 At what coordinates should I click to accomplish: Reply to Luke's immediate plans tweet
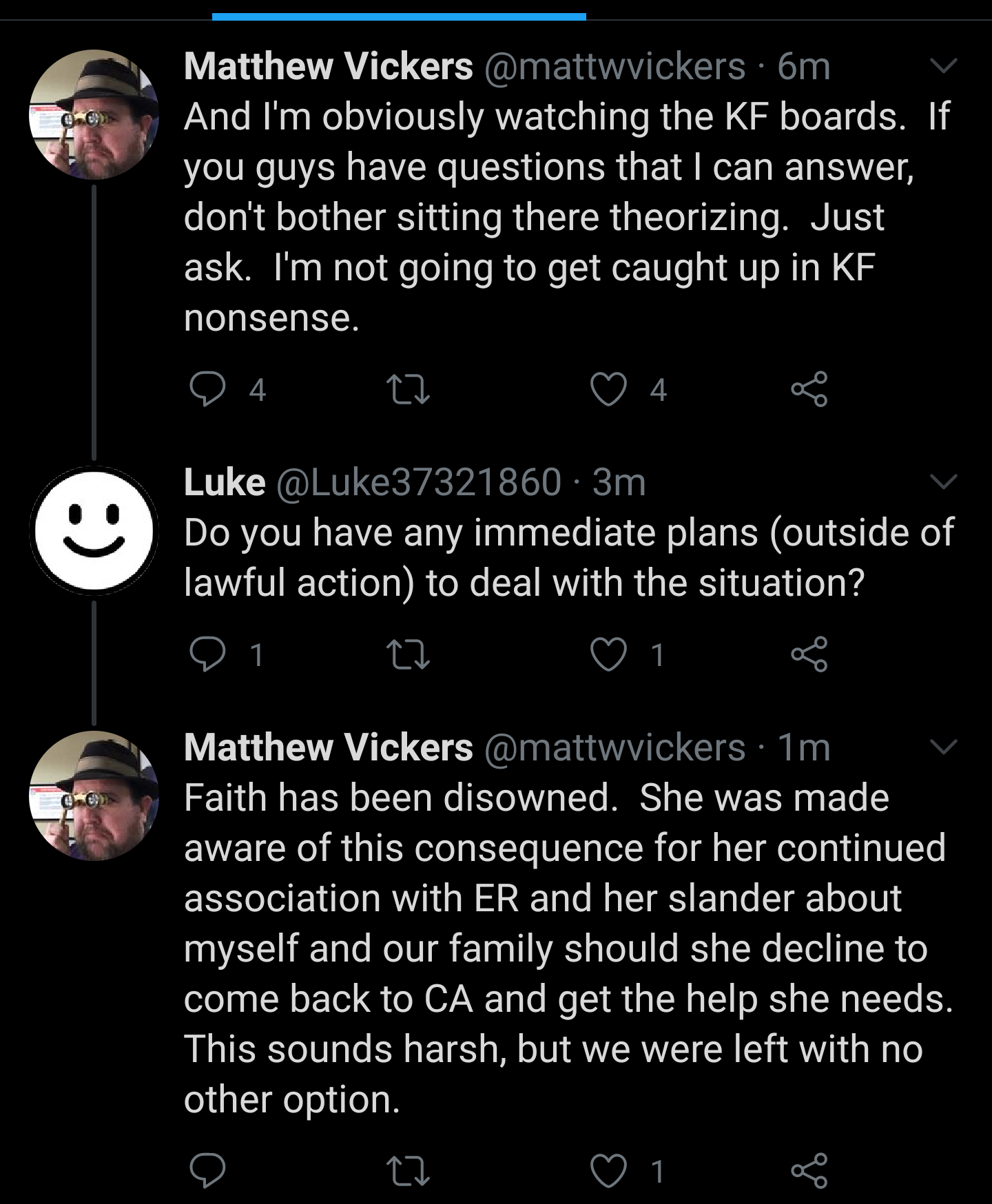tap(207, 654)
